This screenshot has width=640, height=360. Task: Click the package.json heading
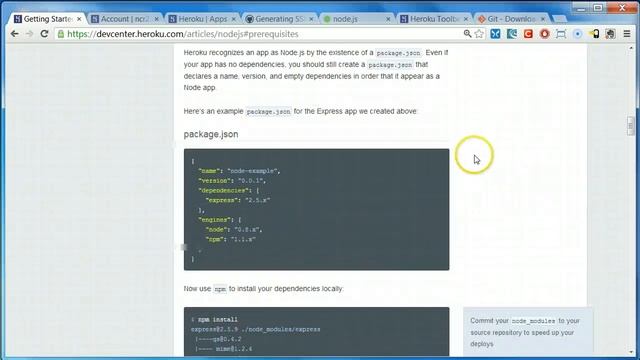coord(211,134)
